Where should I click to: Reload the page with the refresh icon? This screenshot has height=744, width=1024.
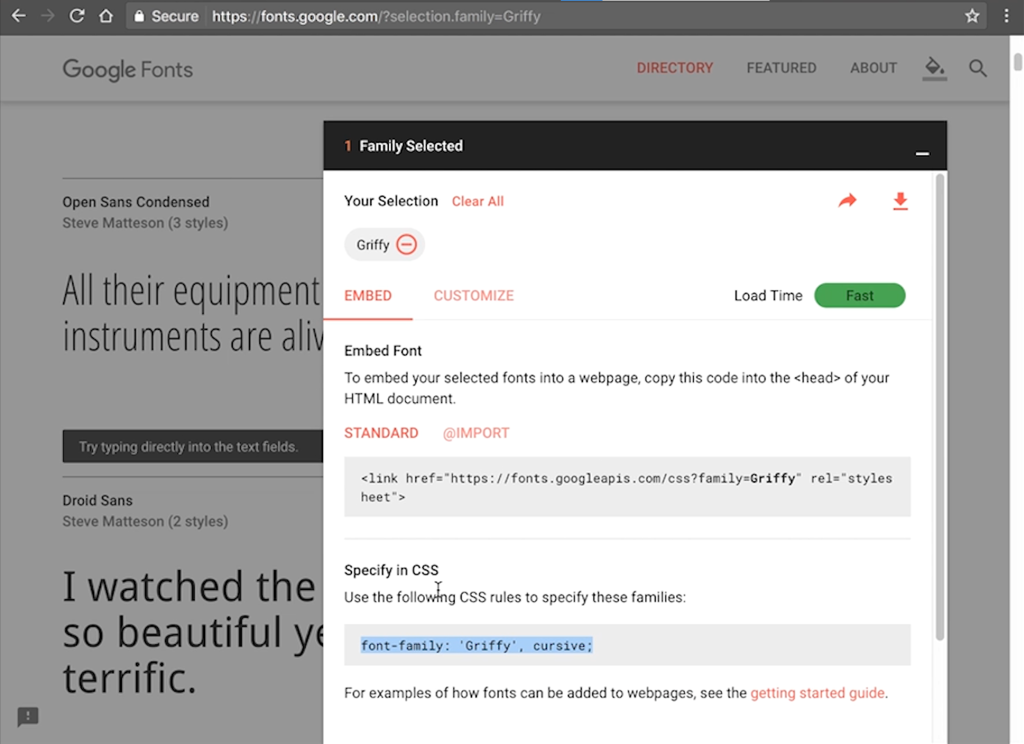(x=77, y=16)
